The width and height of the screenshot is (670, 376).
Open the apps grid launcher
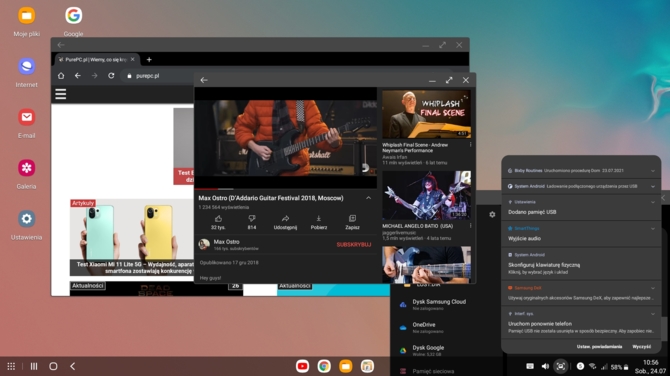coord(11,366)
